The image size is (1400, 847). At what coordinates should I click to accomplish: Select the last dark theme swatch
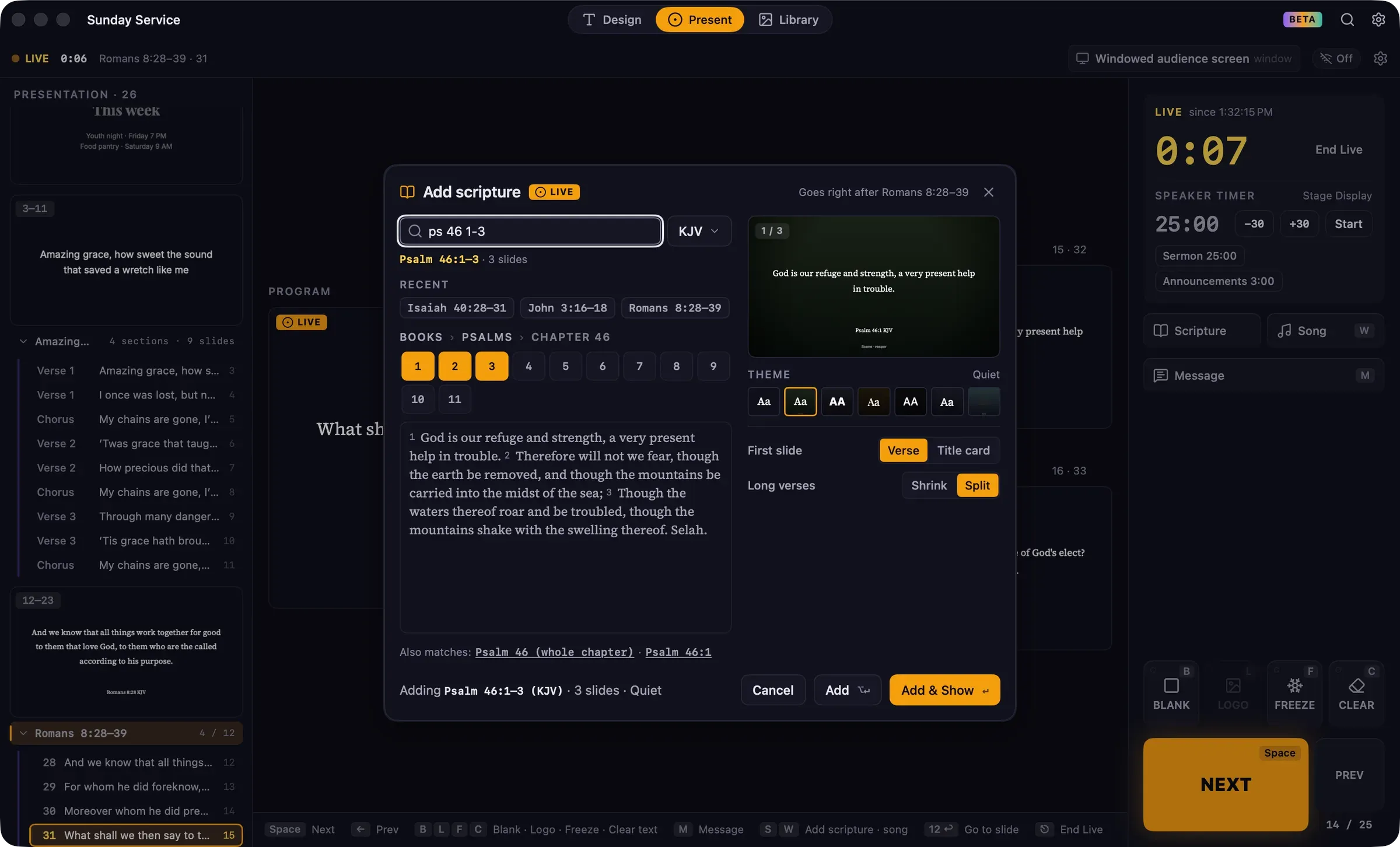984,401
